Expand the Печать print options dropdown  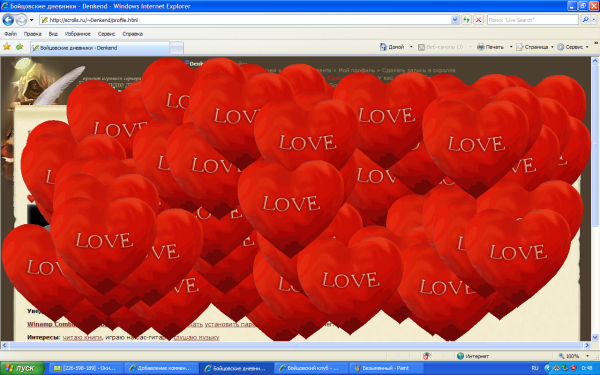[511, 47]
